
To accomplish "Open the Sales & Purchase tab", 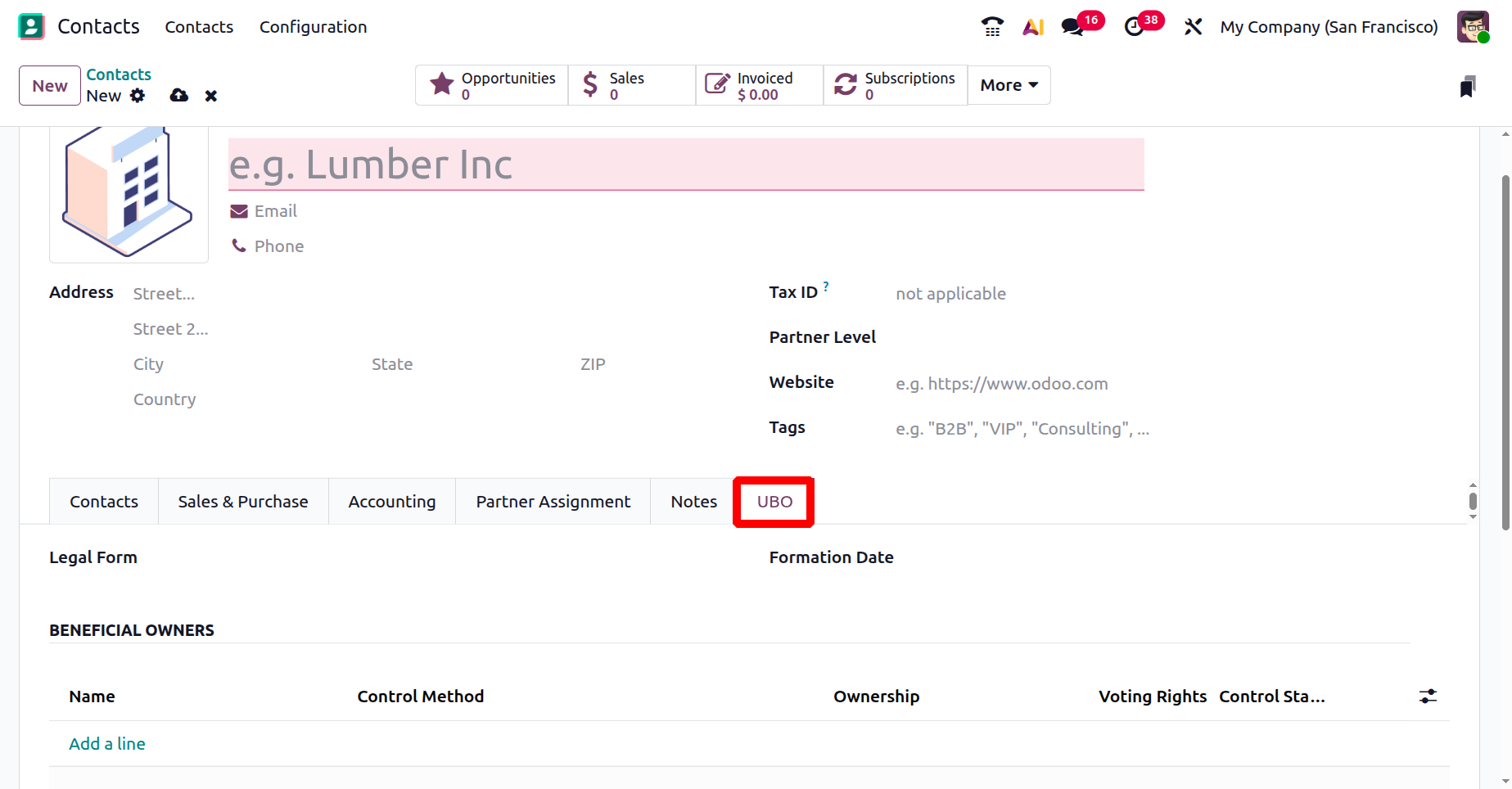I will 243,502.
